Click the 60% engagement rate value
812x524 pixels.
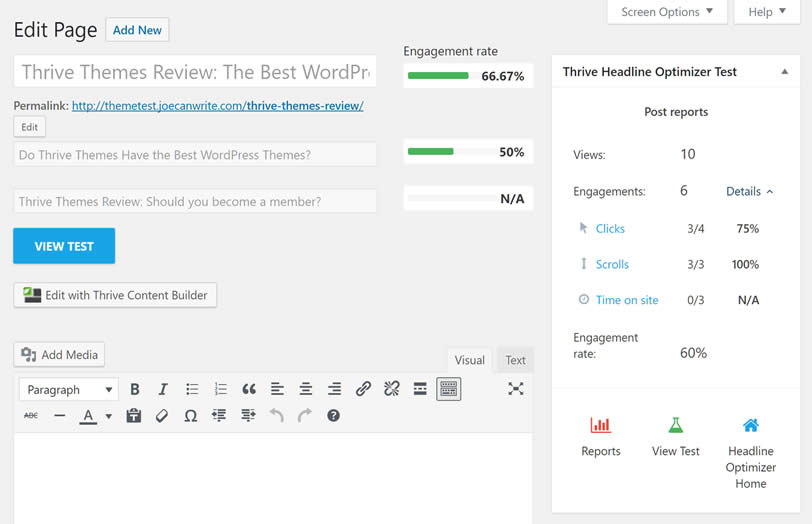pos(693,353)
